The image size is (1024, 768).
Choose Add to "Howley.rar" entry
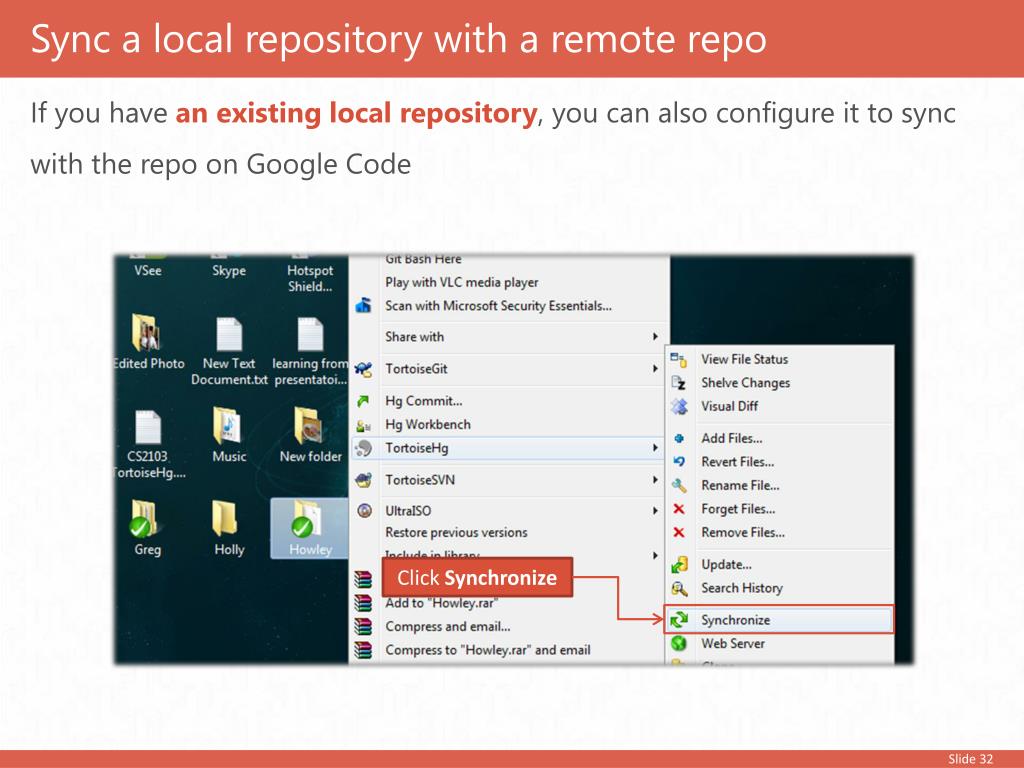coord(441,603)
